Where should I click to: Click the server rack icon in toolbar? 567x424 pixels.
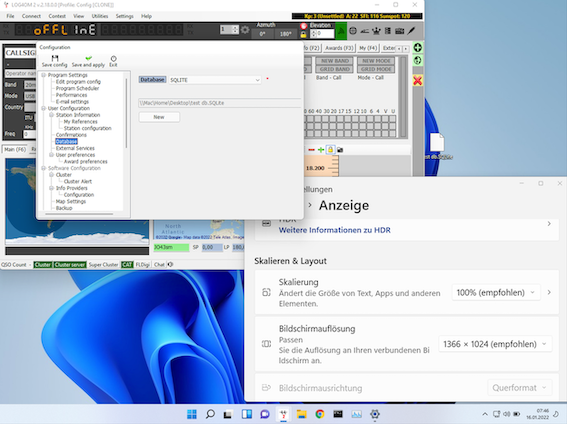(388, 31)
